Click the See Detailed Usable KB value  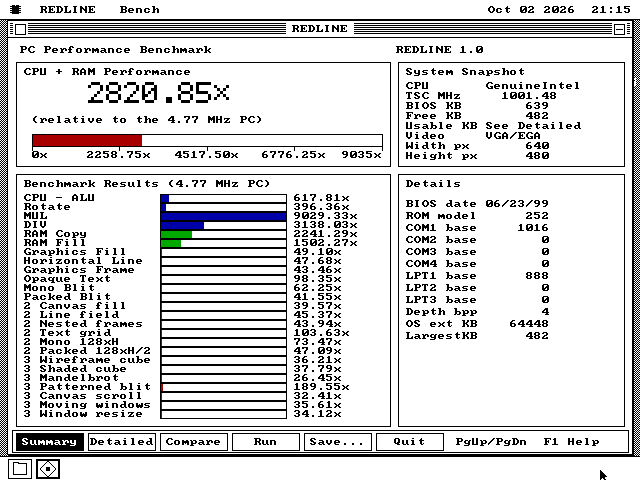[x=533, y=126]
